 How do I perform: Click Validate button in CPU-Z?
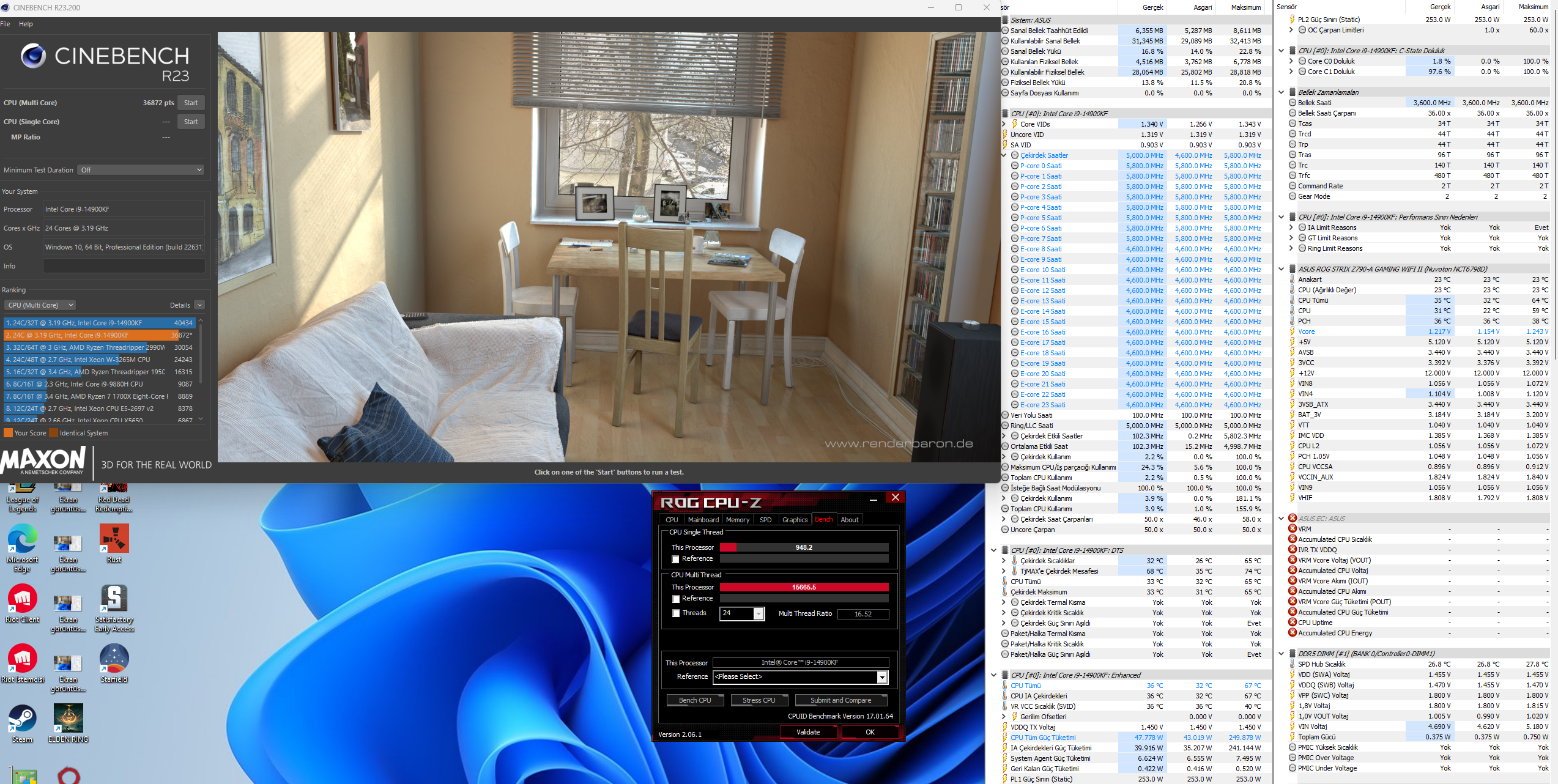[x=808, y=732]
